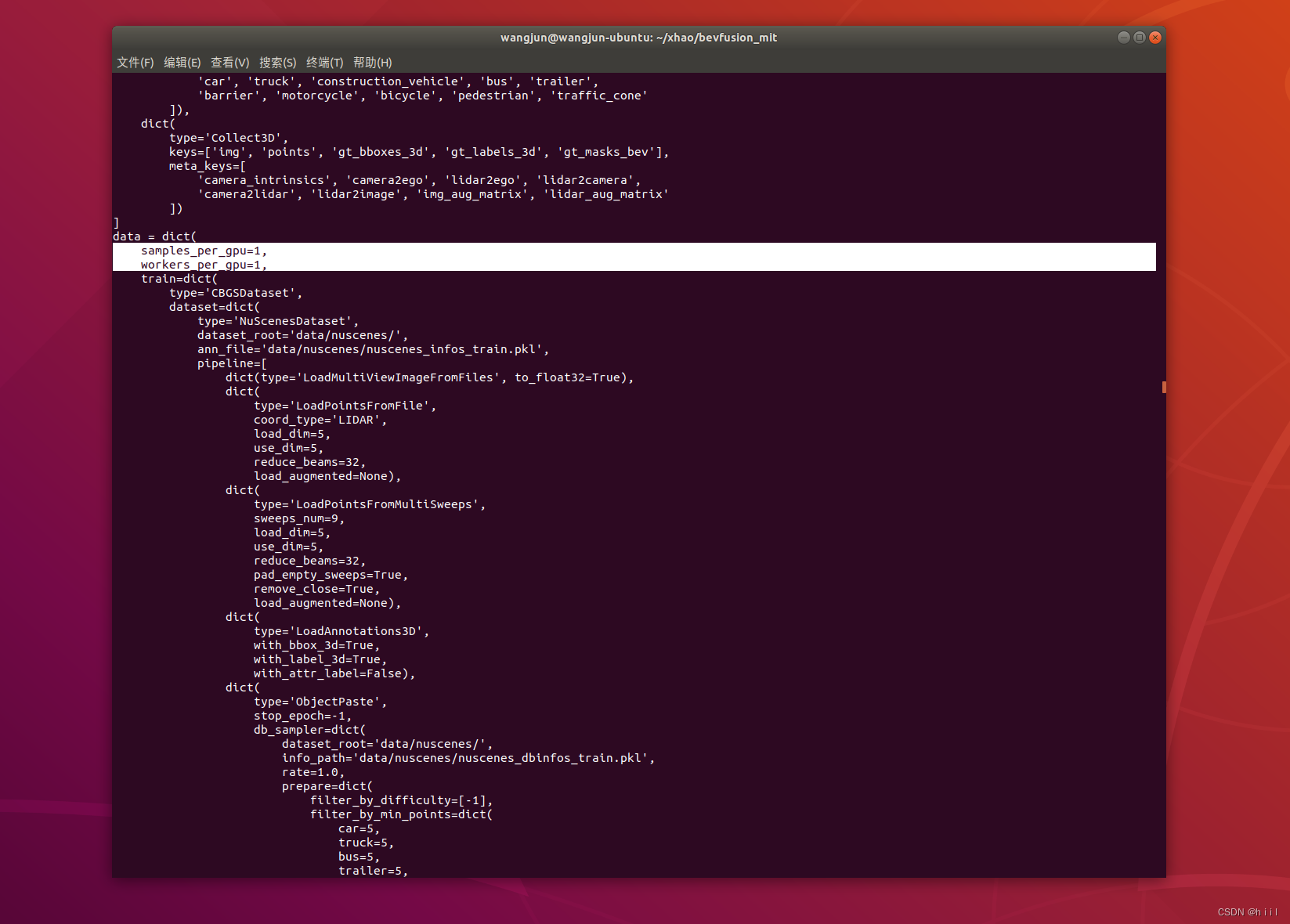Click the coord_type='LIDAR' line
This screenshot has height=924, width=1290.
tap(320, 420)
